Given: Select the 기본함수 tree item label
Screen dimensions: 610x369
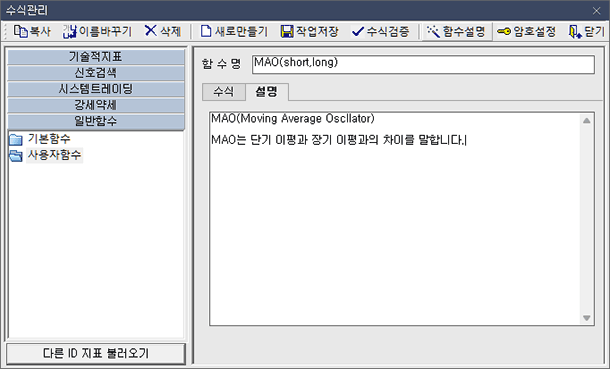Looking at the screenshot, I should click(x=49, y=139).
